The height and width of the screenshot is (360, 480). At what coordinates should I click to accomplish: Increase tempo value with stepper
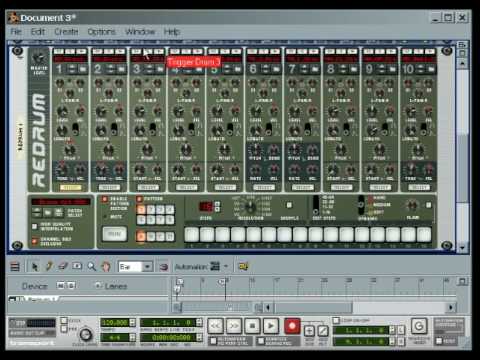(x=132, y=321)
